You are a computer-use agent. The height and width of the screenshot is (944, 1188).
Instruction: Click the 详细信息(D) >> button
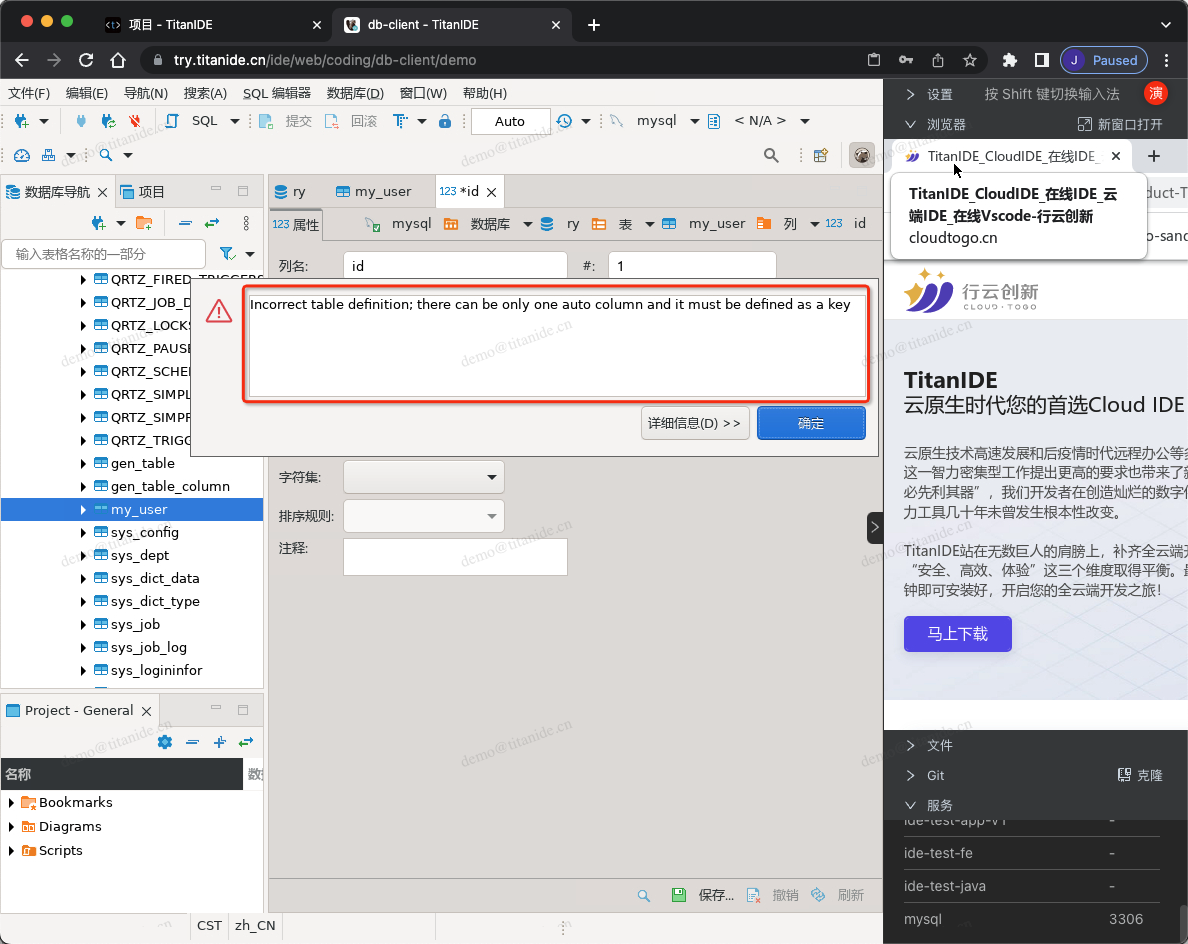pos(695,423)
